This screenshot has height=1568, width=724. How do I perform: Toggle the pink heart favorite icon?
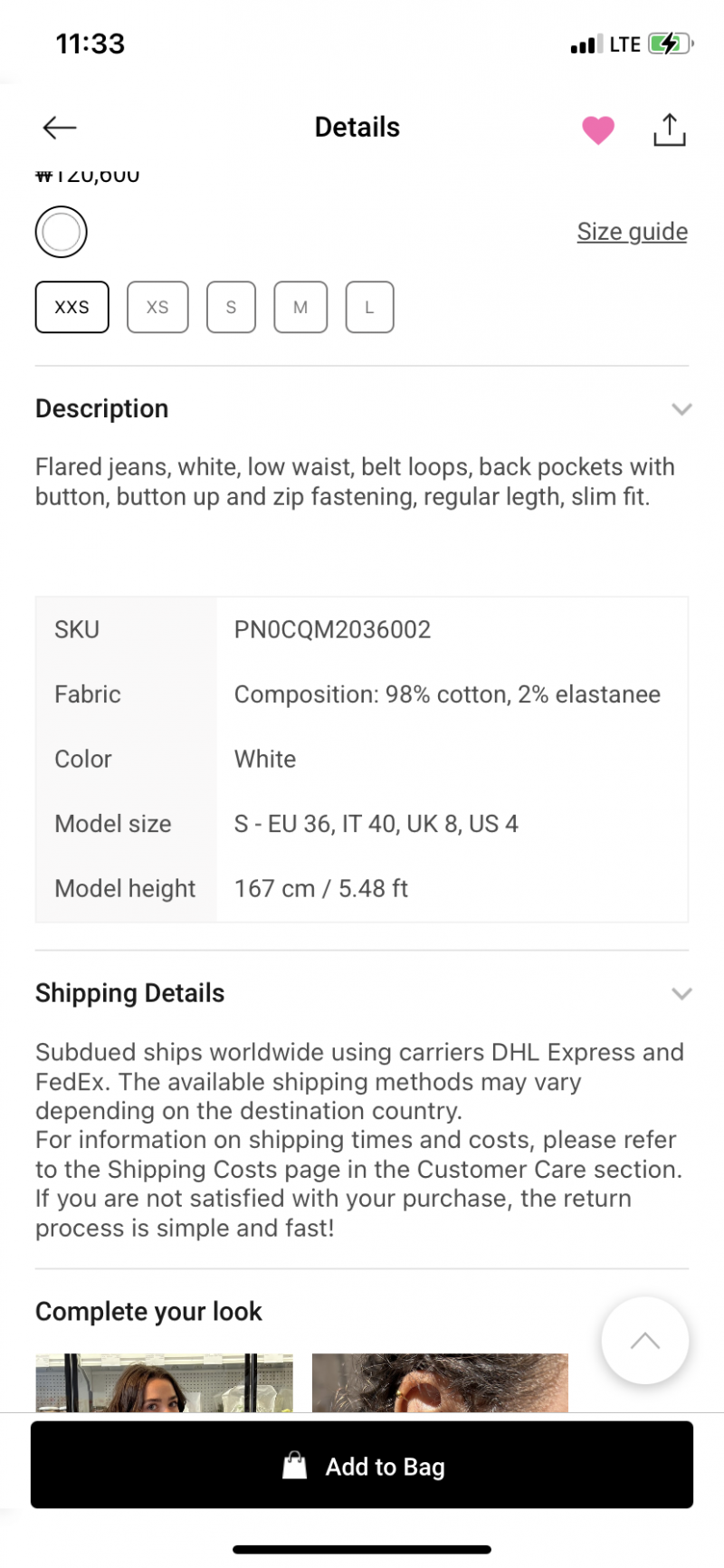click(598, 129)
